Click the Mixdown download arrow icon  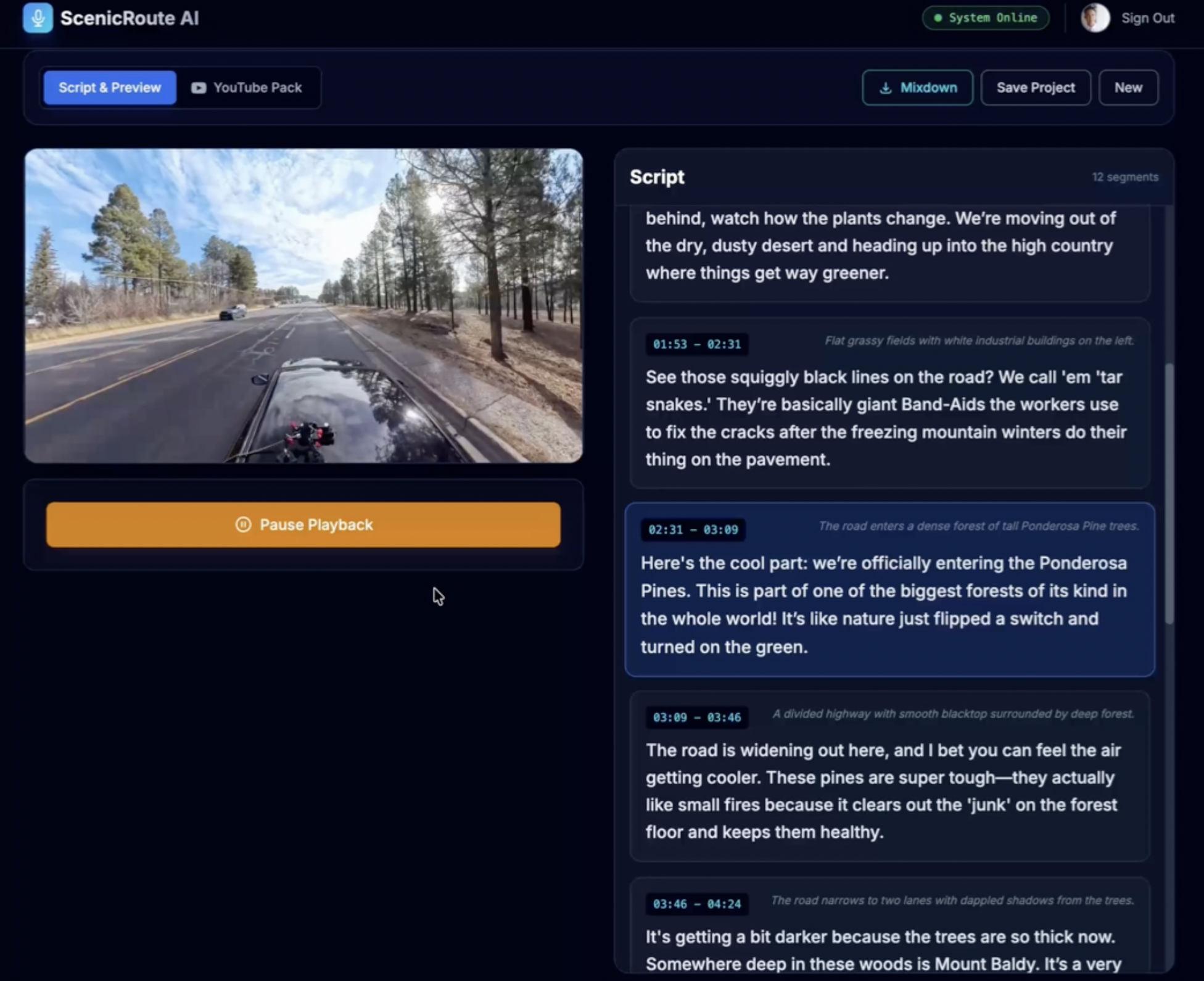885,88
